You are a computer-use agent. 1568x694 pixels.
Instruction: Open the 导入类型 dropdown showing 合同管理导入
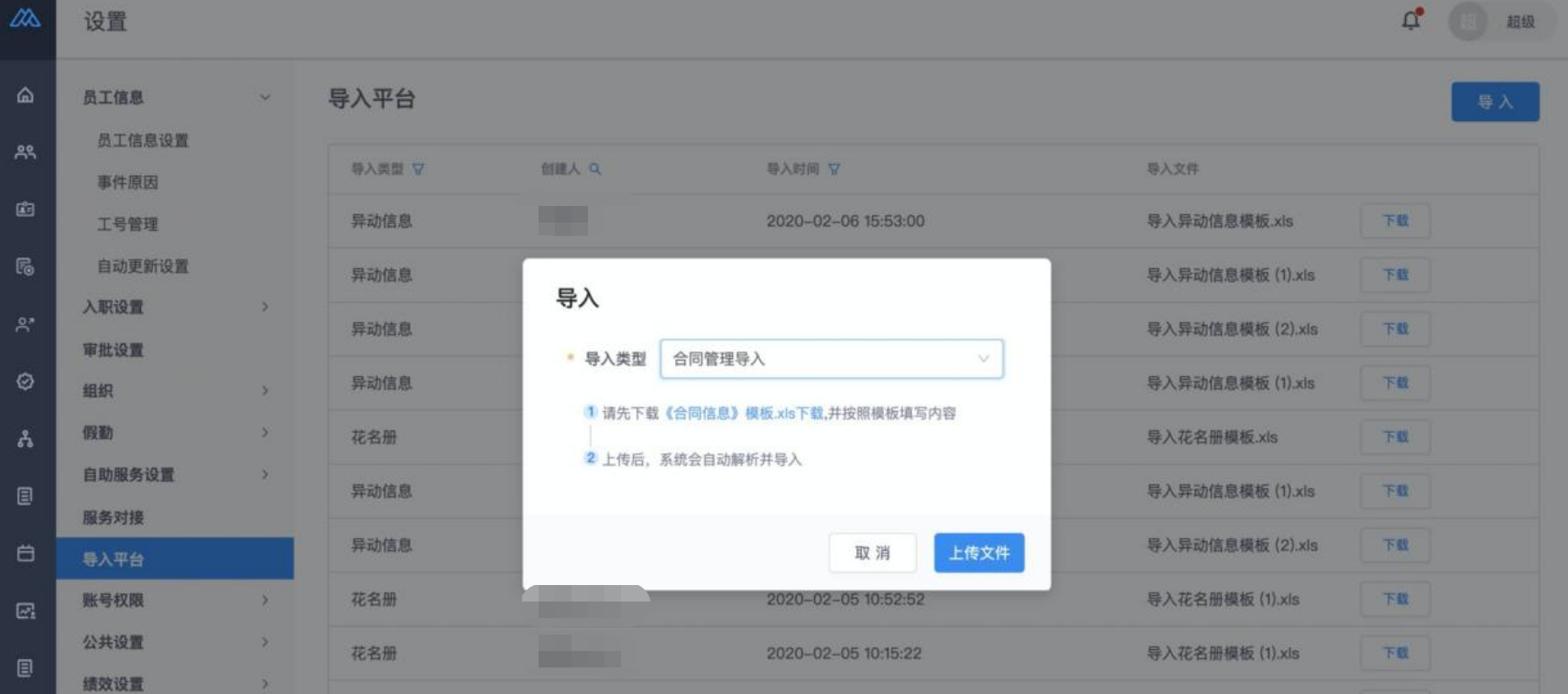pos(832,359)
